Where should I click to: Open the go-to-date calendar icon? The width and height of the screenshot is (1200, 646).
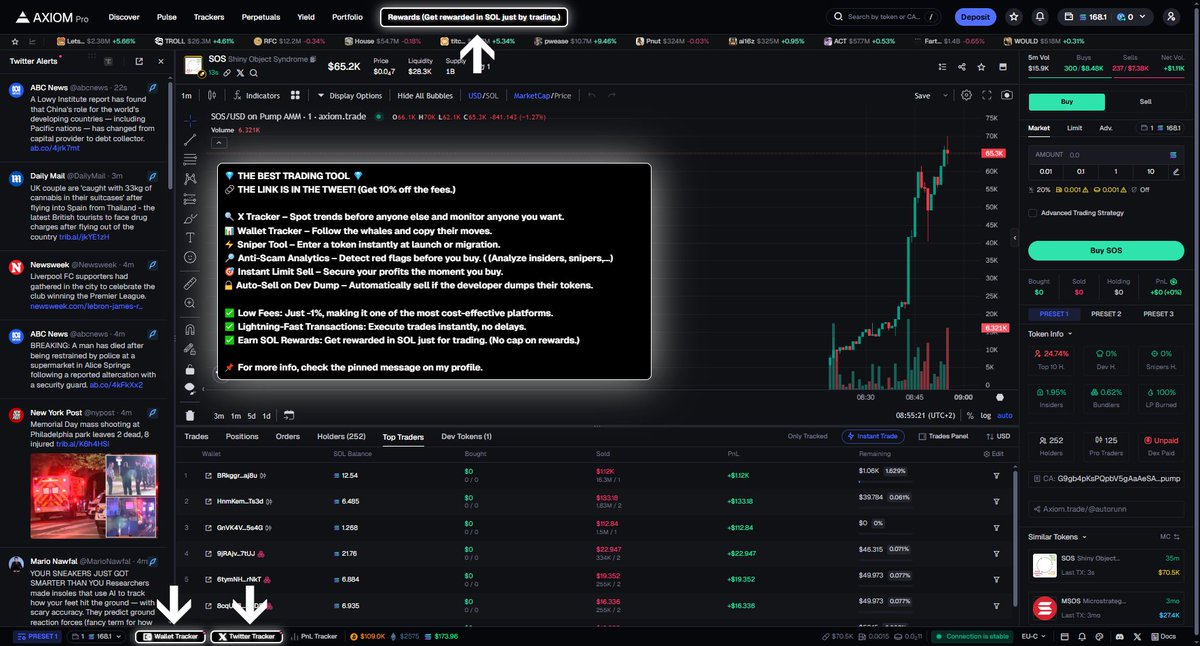point(288,415)
